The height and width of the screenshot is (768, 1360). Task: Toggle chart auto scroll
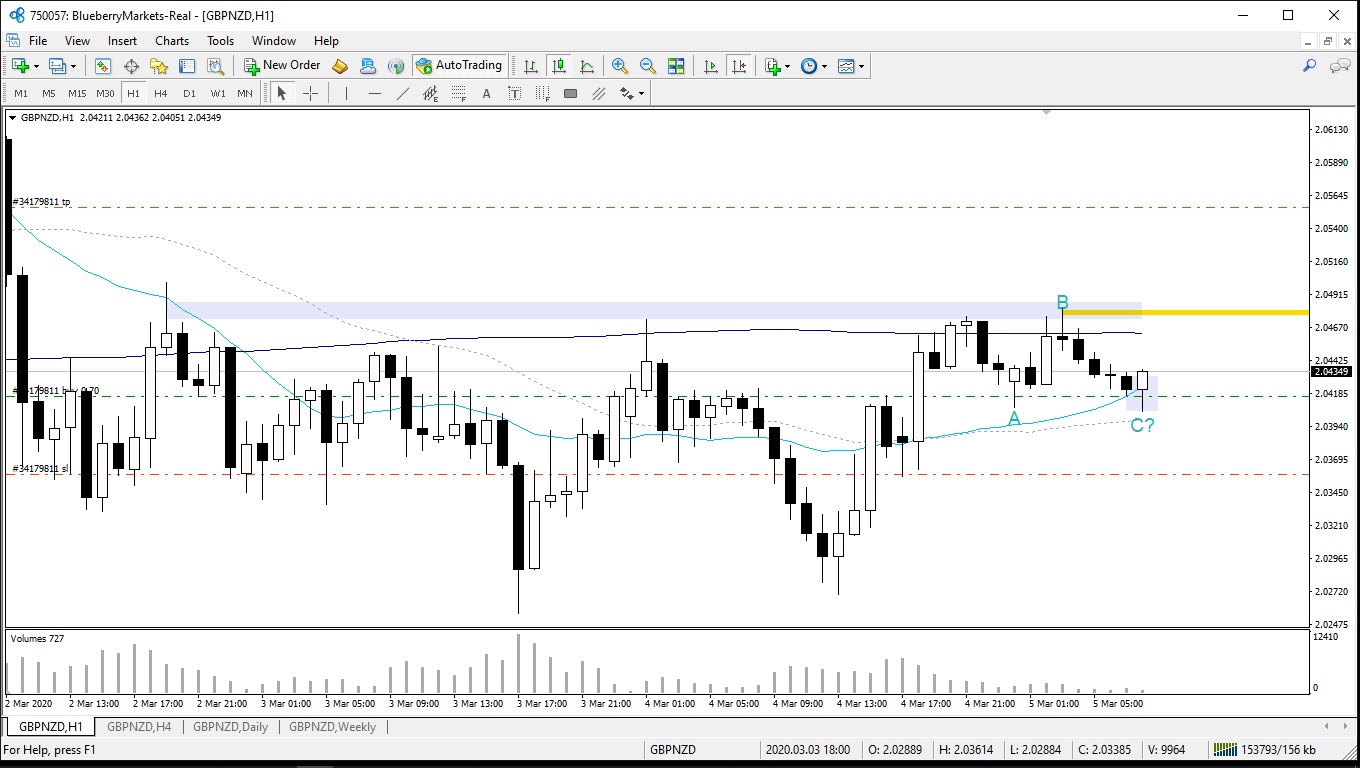[x=711, y=66]
